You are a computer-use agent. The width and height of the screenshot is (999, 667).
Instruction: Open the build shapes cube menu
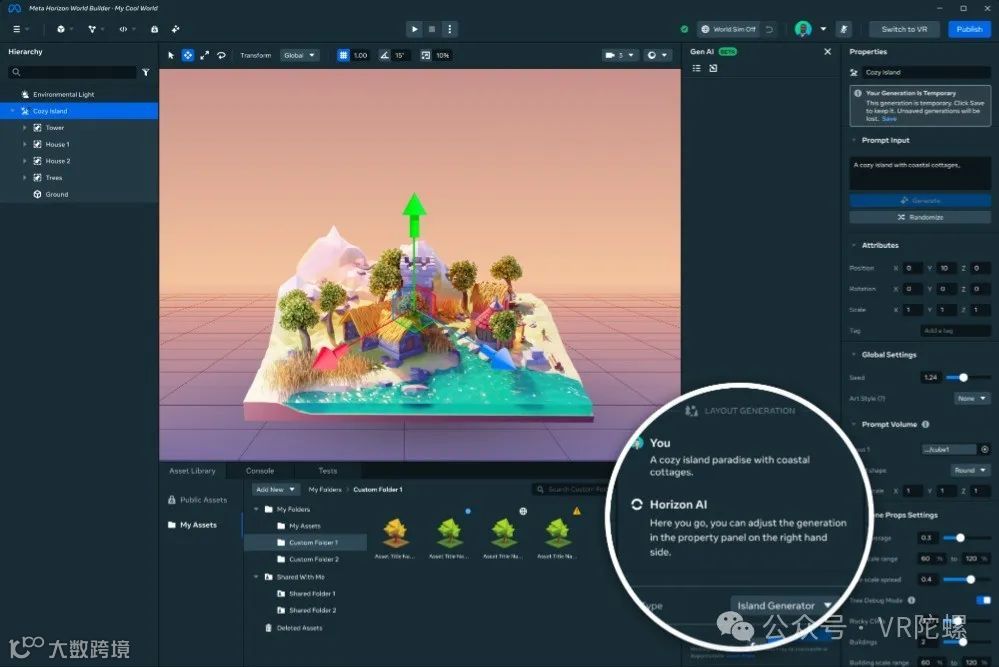point(61,29)
